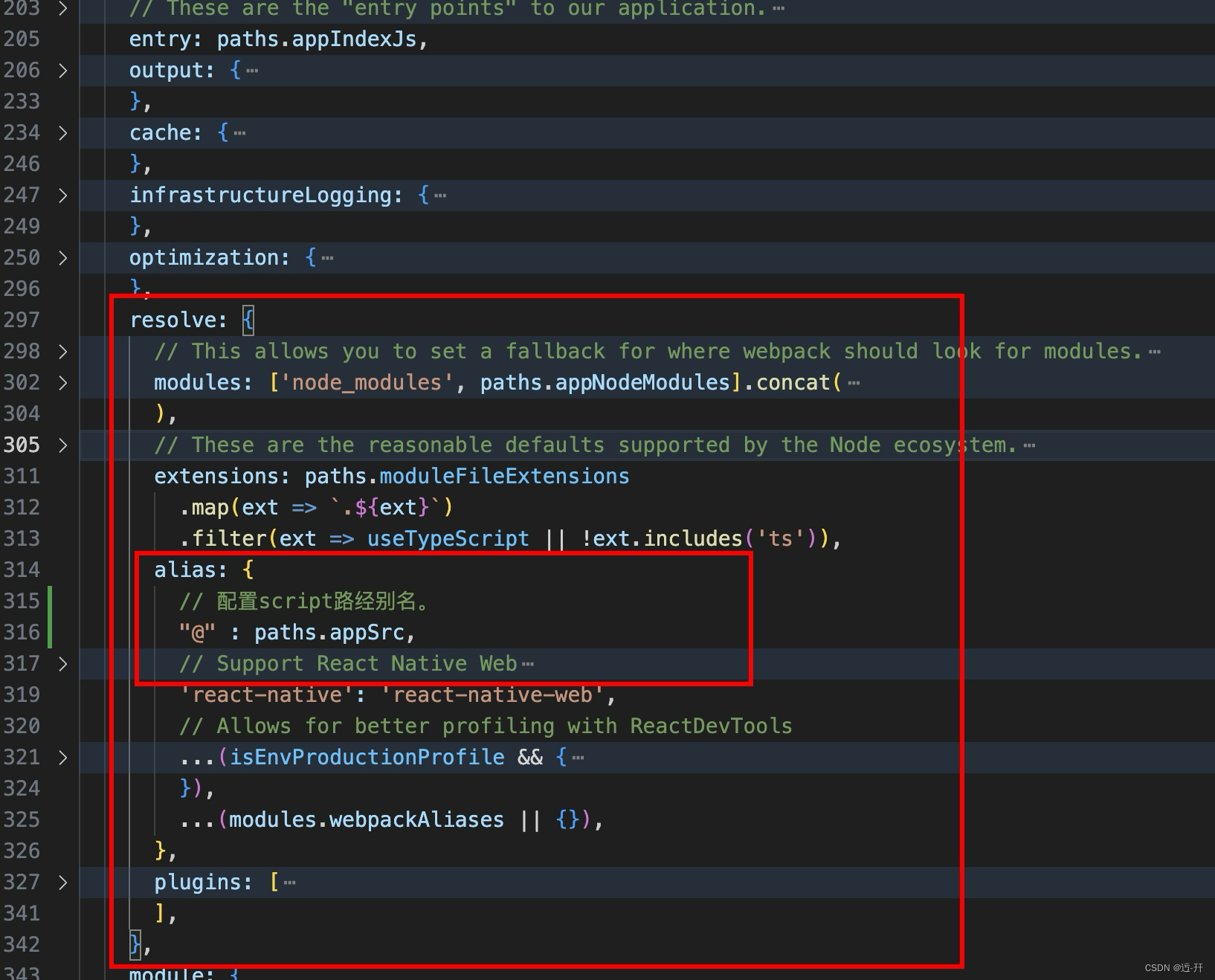Unfold the isEnvProductionProfile block at line 321
The image size is (1215, 980).
click(x=62, y=758)
